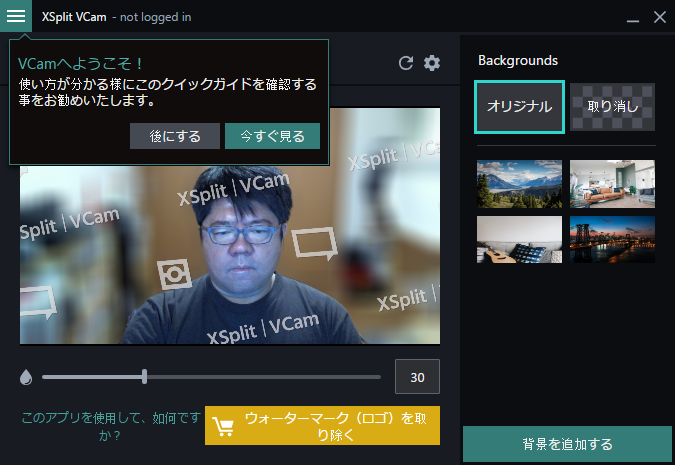Start the guide with 今すぐ見る
Image resolution: width=675 pixels, height=465 pixels.
(272, 136)
